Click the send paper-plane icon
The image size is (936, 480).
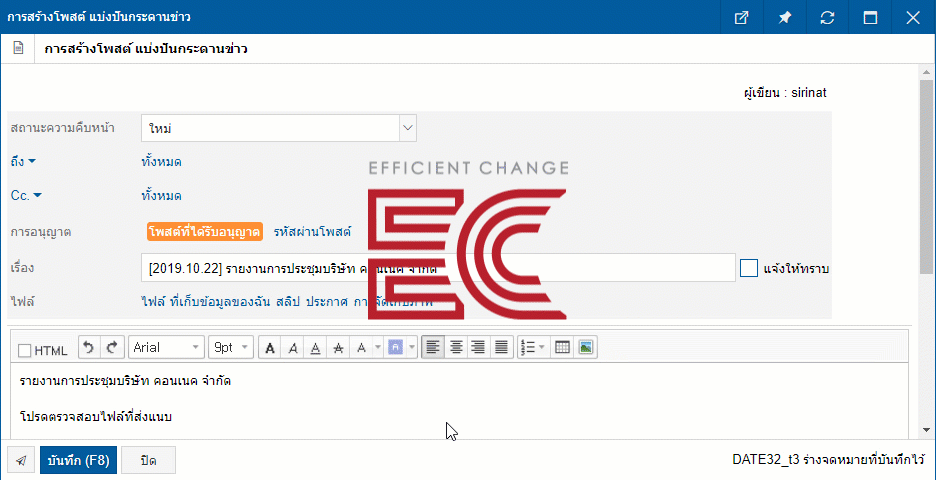[21, 460]
